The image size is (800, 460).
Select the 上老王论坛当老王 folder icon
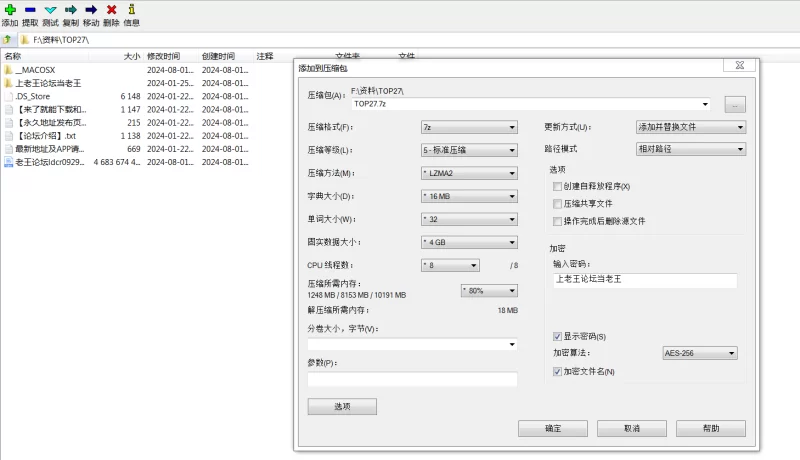(x=8, y=83)
